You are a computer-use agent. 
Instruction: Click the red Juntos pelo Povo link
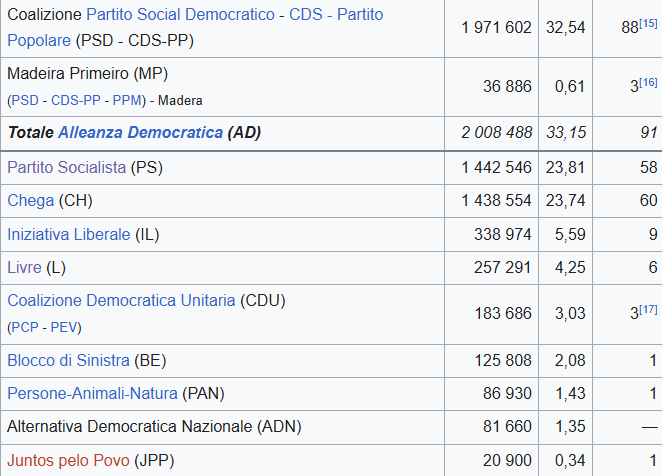click(69, 460)
